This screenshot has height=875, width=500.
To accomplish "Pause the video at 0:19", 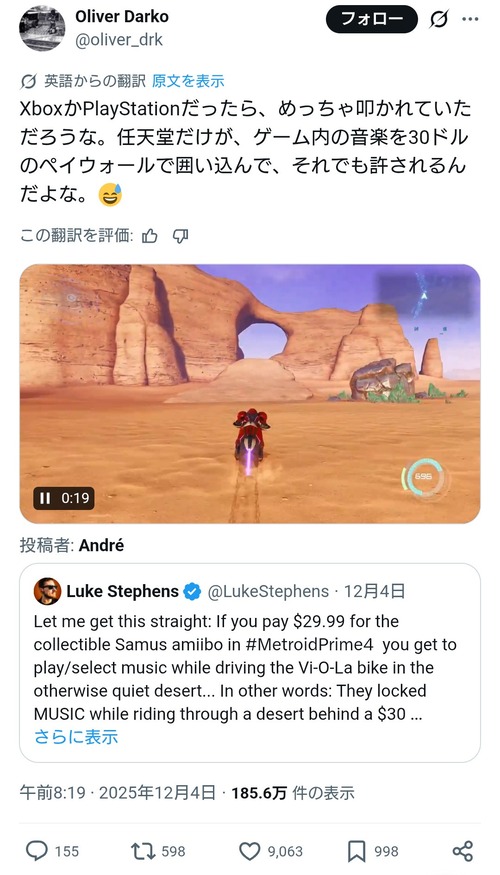I will (x=45, y=498).
